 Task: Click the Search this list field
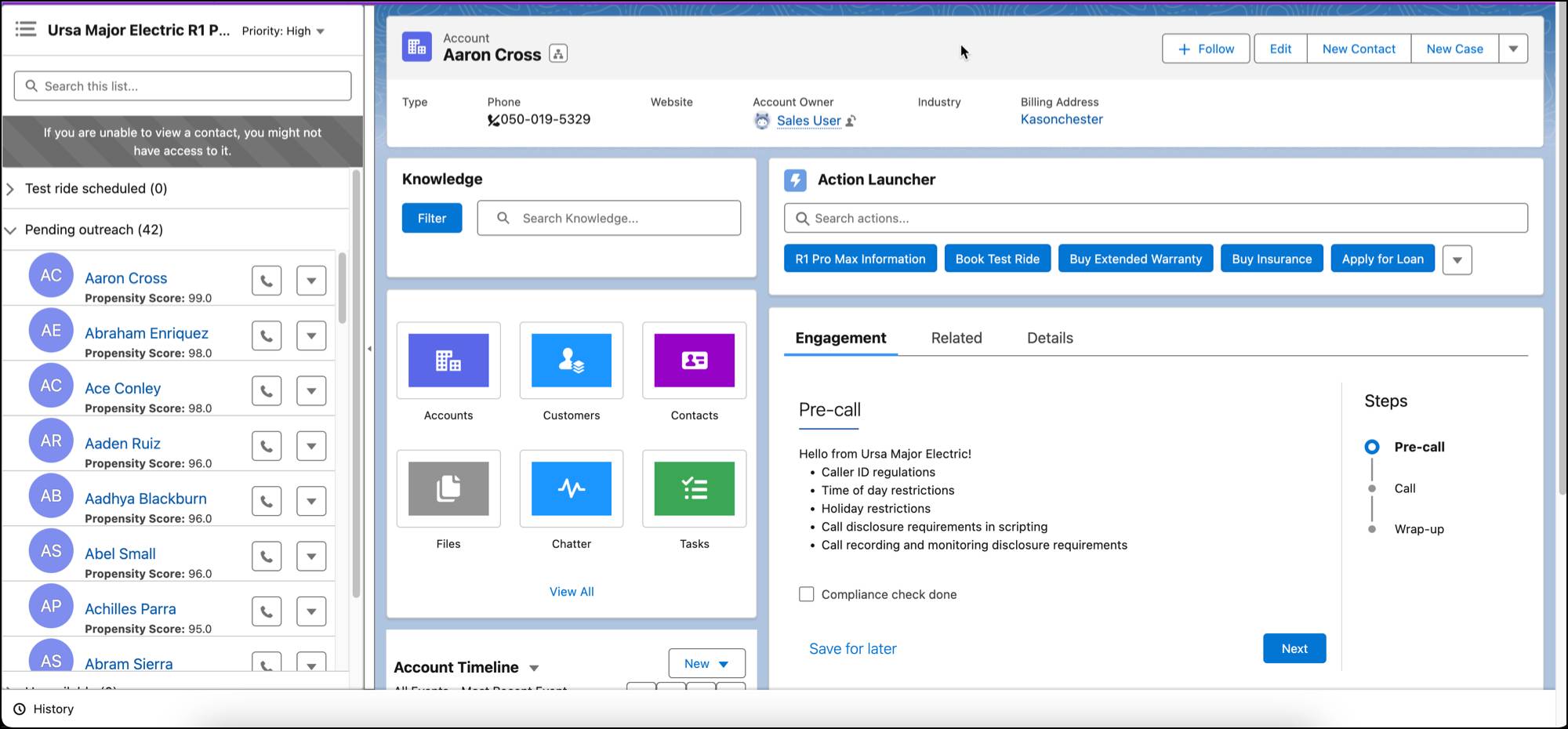pos(183,86)
